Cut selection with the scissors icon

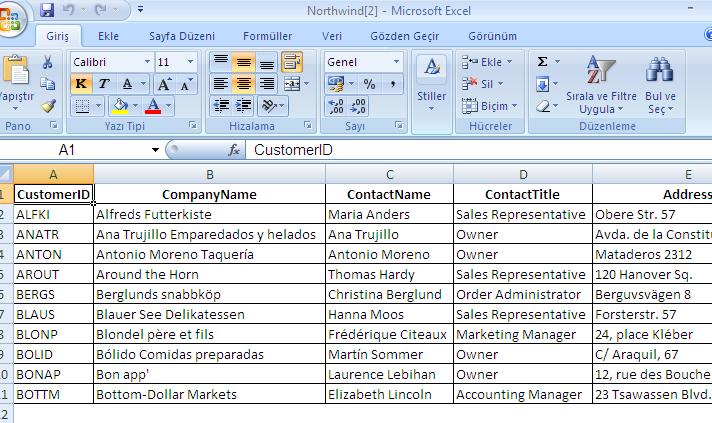tap(47, 62)
